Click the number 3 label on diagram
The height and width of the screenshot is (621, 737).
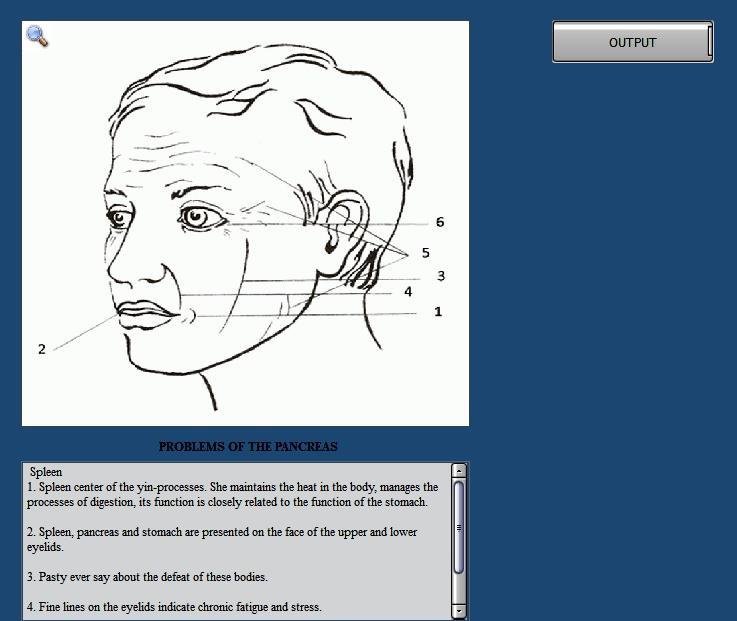(x=440, y=276)
